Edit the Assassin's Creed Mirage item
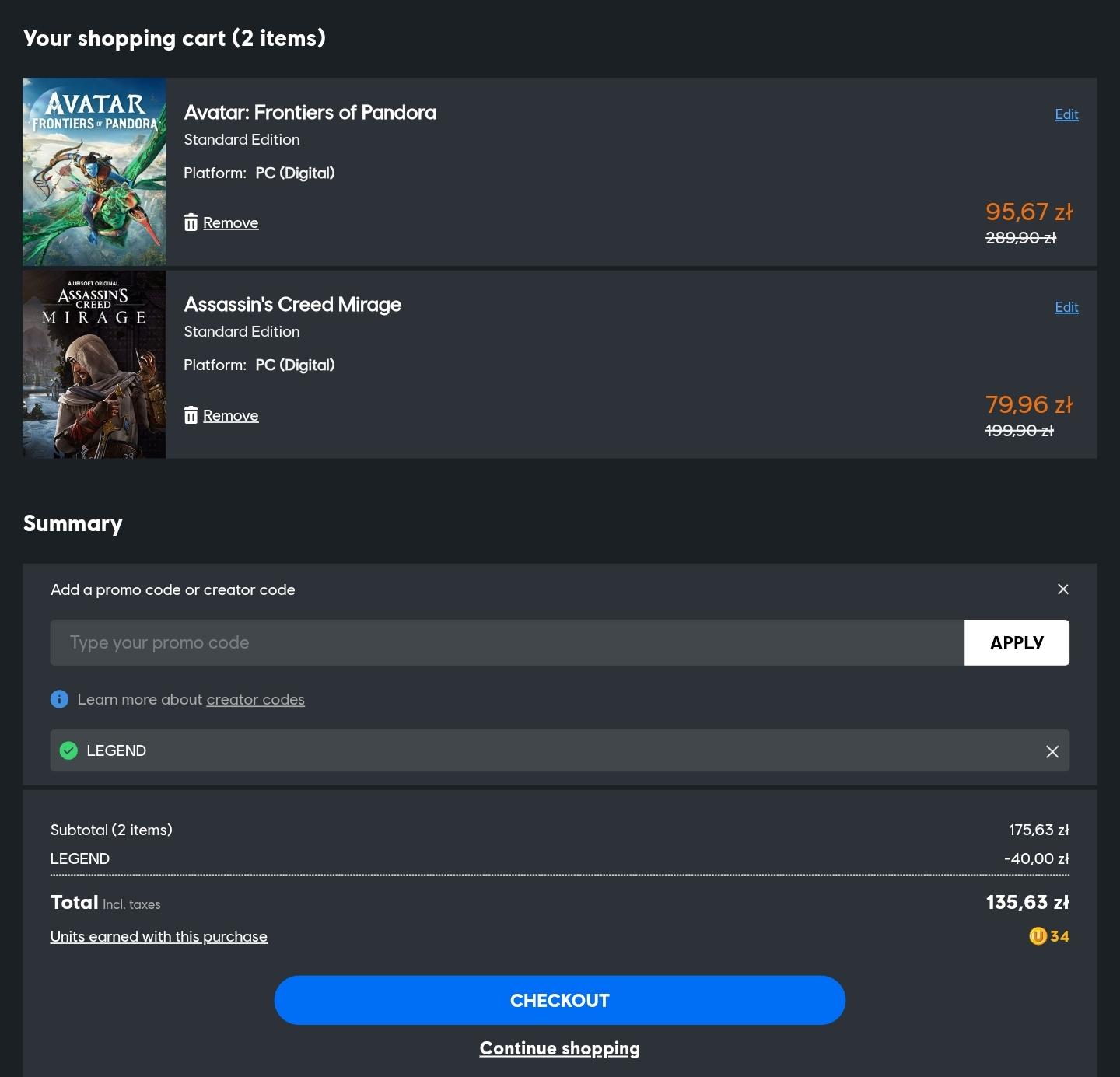 click(x=1066, y=307)
